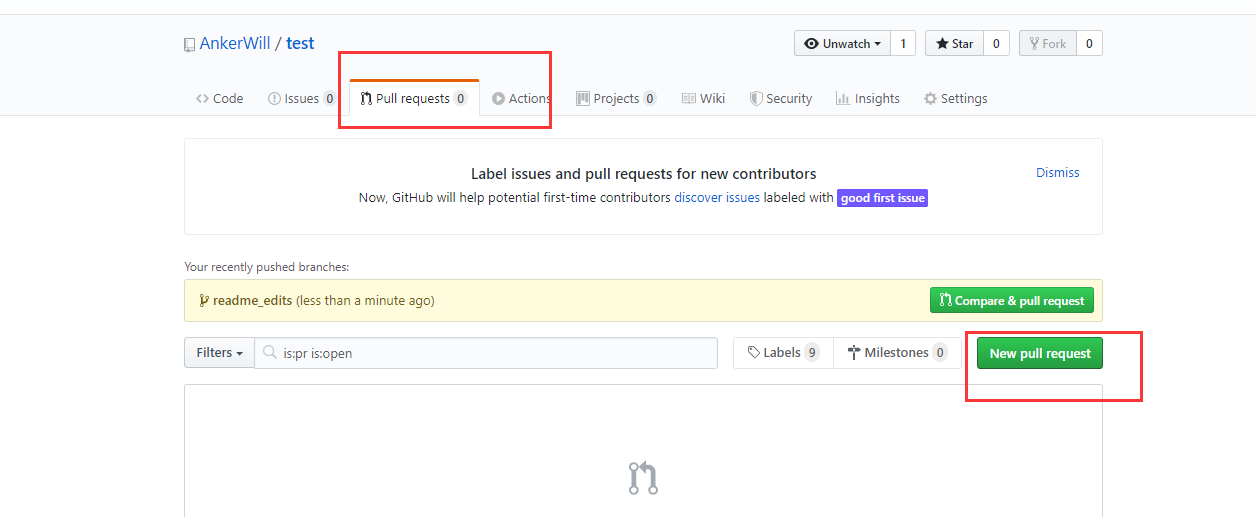Screen dimensions: 1256x517
Task: Click the repository book icon beside AnkerWill
Action: tap(189, 45)
